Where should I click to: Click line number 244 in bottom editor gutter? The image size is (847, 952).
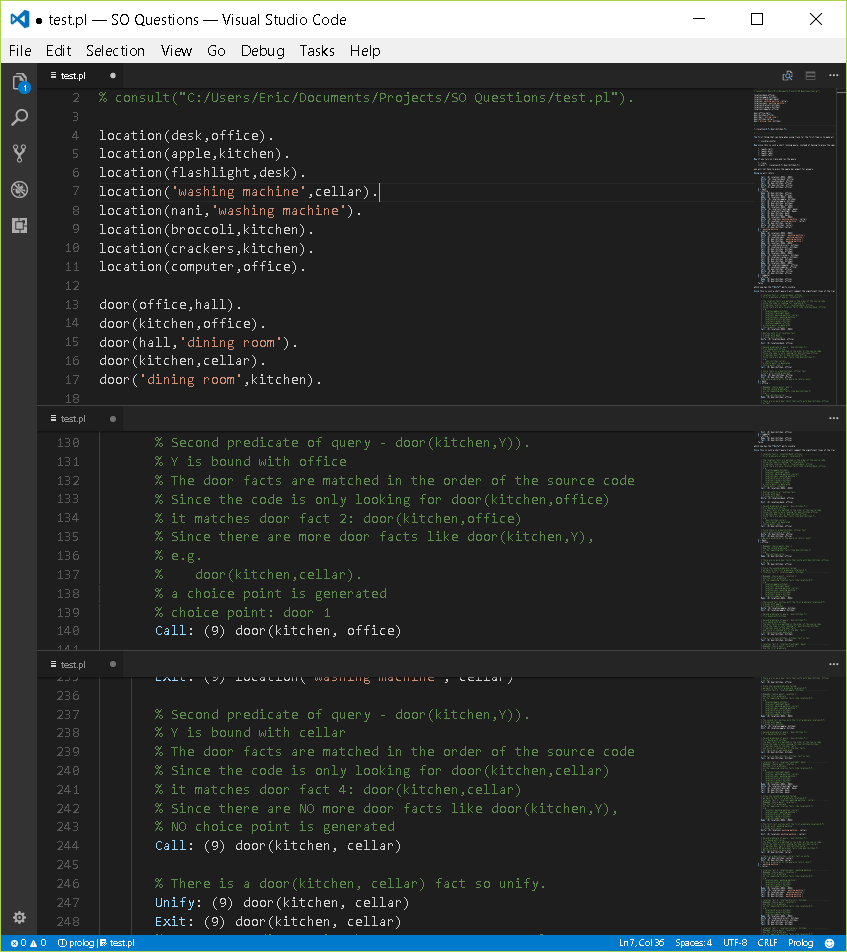[68, 846]
